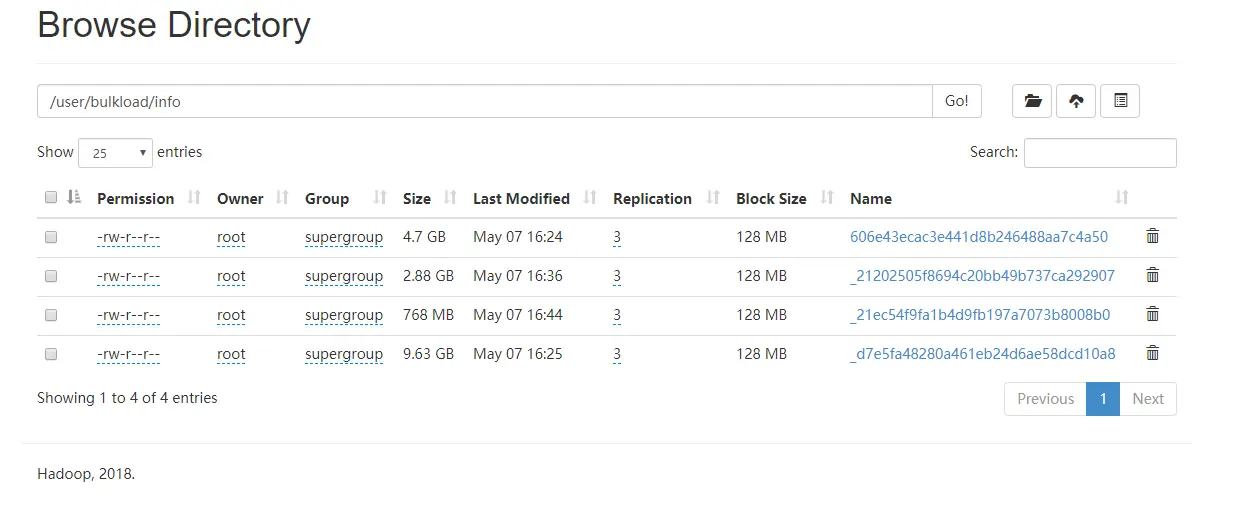The image size is (1253, 520).
Task: Sort table by Name column header
Action: tap(870, 199)
